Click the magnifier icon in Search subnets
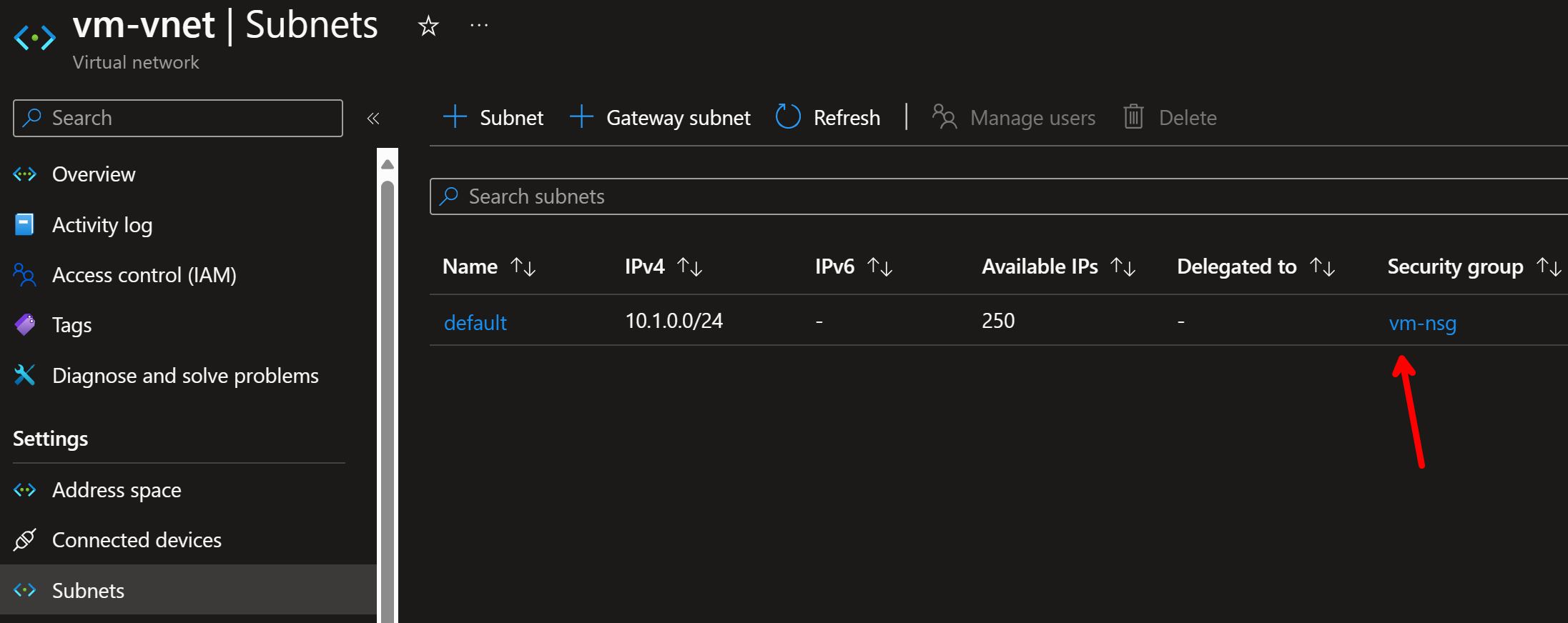Screen dimensions: 1568x623 click(449, 196)
